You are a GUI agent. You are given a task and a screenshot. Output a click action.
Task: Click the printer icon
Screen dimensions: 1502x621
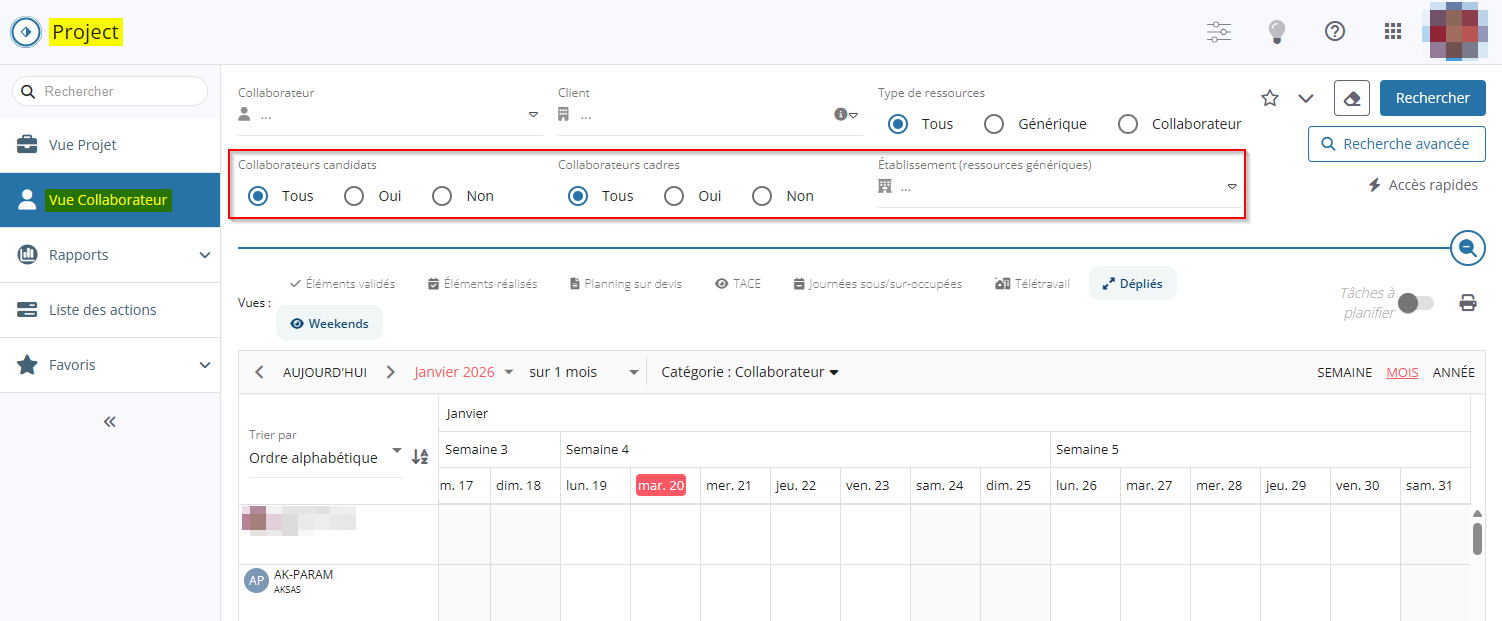[x=1467, y=303]
